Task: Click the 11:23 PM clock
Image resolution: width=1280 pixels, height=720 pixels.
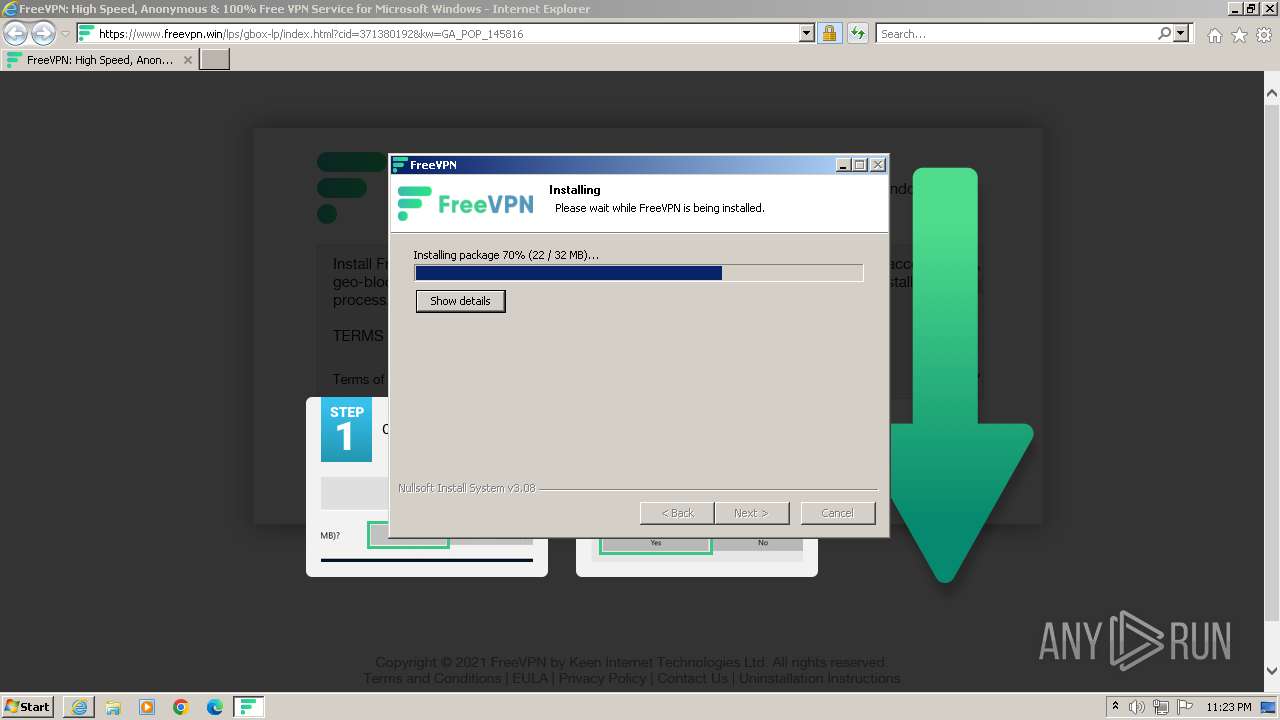Action: pos(1229,707)
